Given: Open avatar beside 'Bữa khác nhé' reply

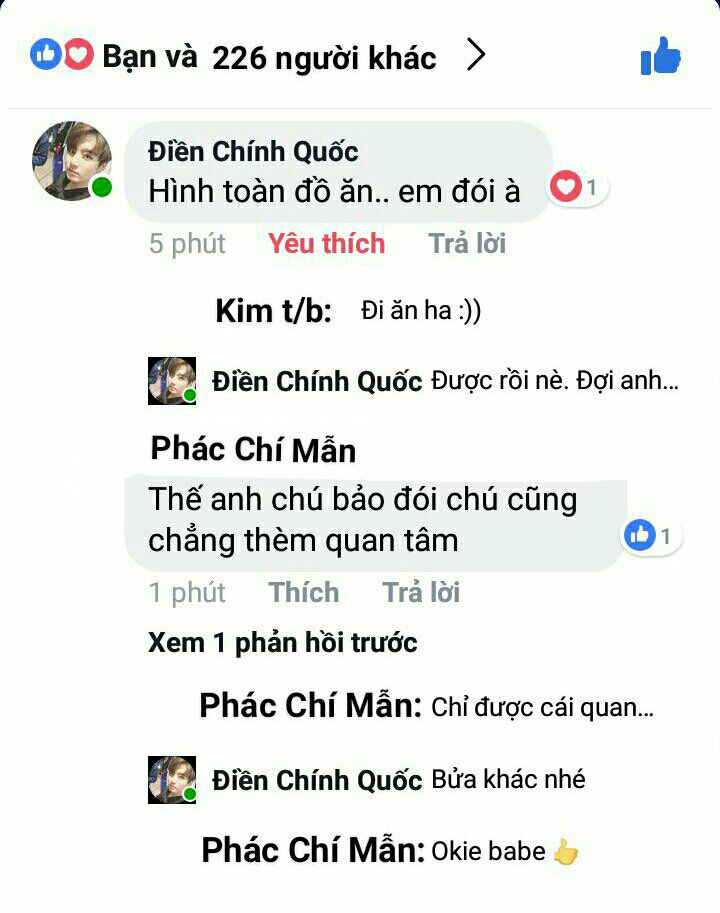Looking at the screenshot, I should pos(172,780).
